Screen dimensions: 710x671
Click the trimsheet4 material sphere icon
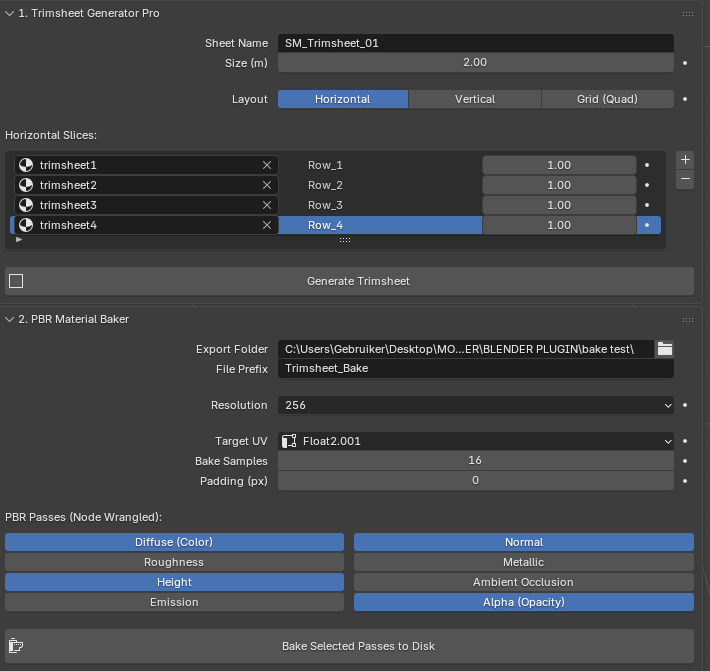[x=26, y=225]
